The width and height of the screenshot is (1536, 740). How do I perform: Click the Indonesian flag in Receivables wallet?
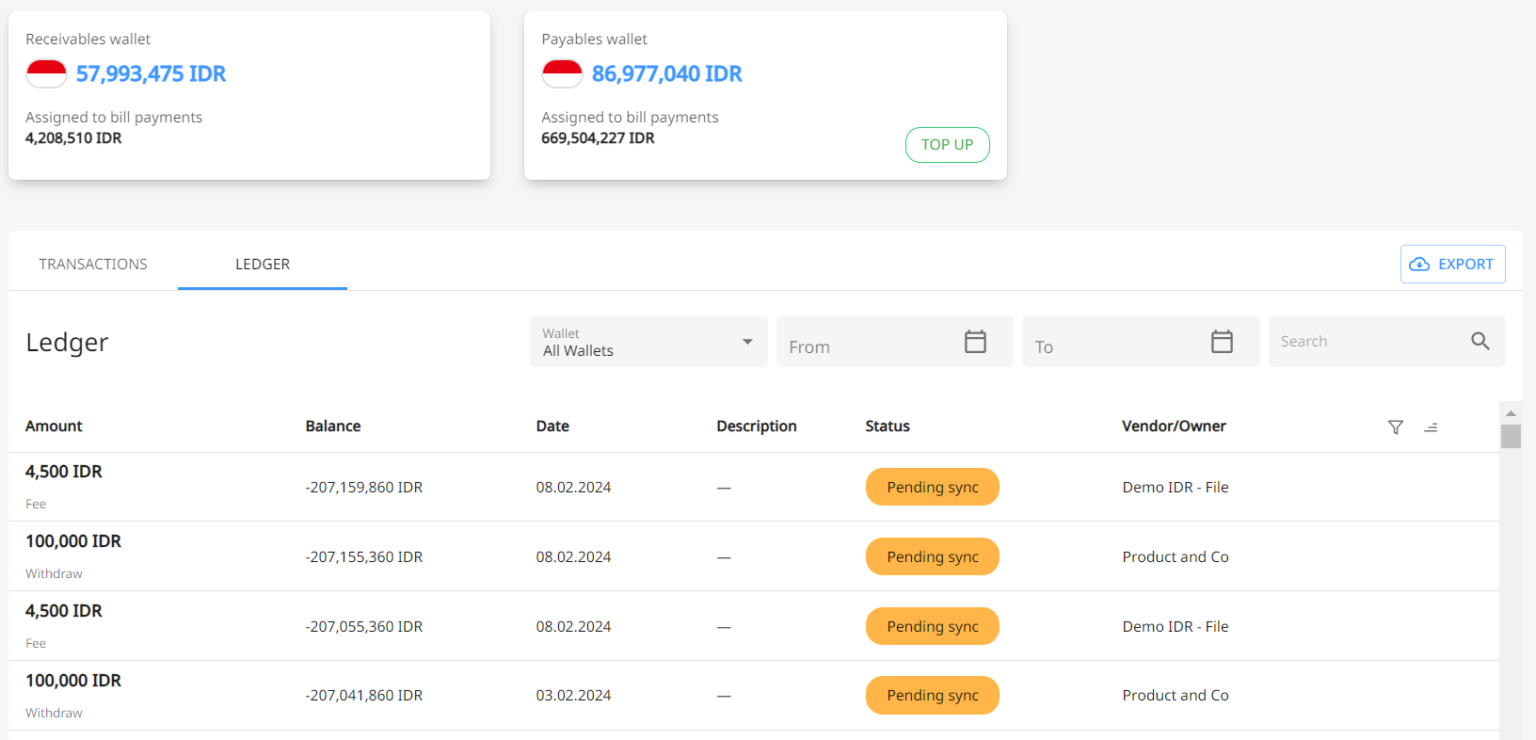(46, 73)
